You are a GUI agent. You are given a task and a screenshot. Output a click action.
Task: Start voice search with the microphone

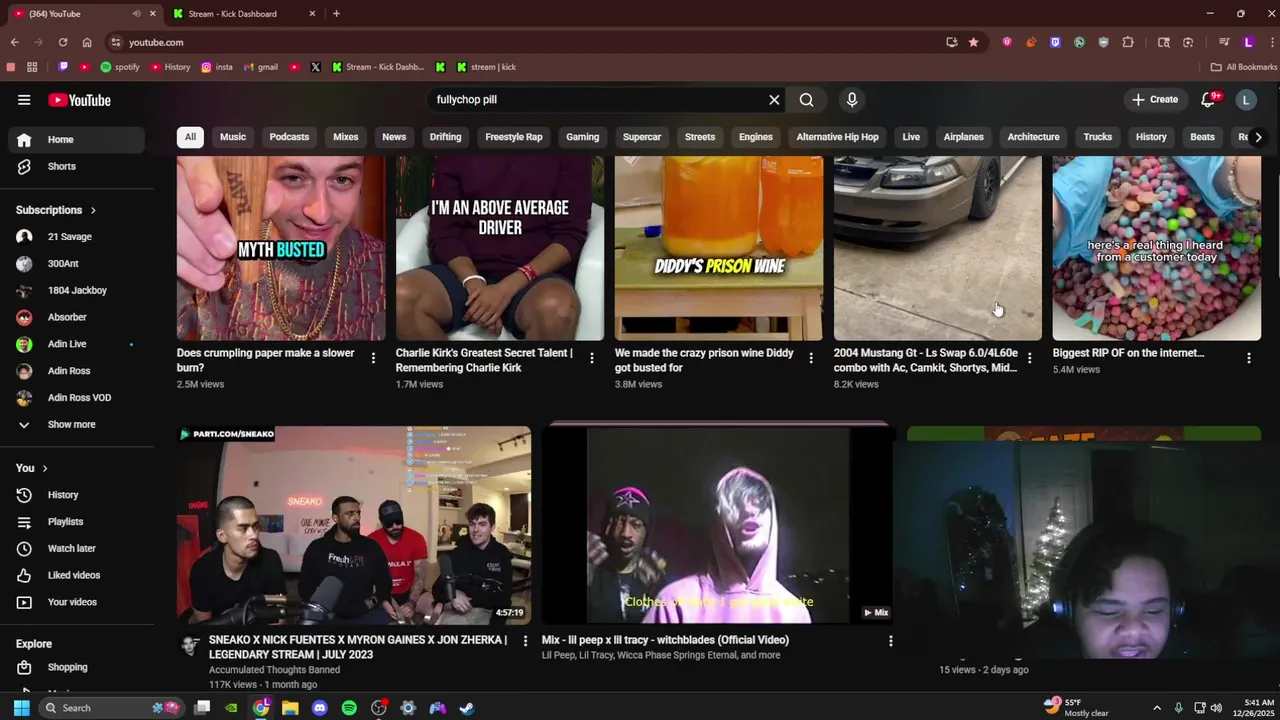(x=852, y=100)
